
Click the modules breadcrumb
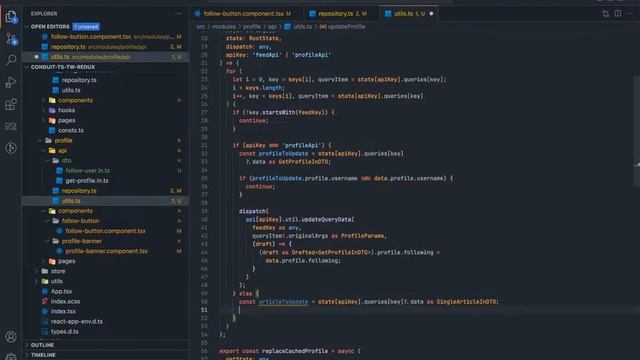[x=224, y=27]
